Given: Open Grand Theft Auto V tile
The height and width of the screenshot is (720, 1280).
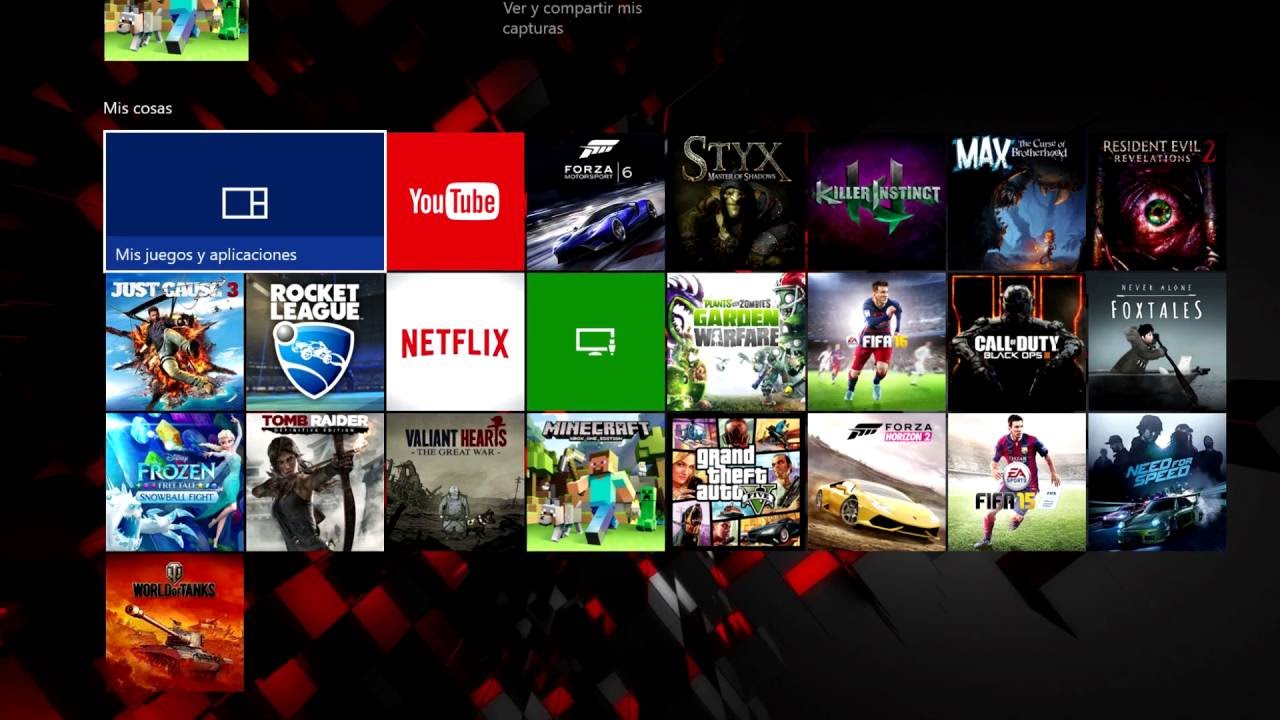Looking at the screenshot, I should [736, 482].
